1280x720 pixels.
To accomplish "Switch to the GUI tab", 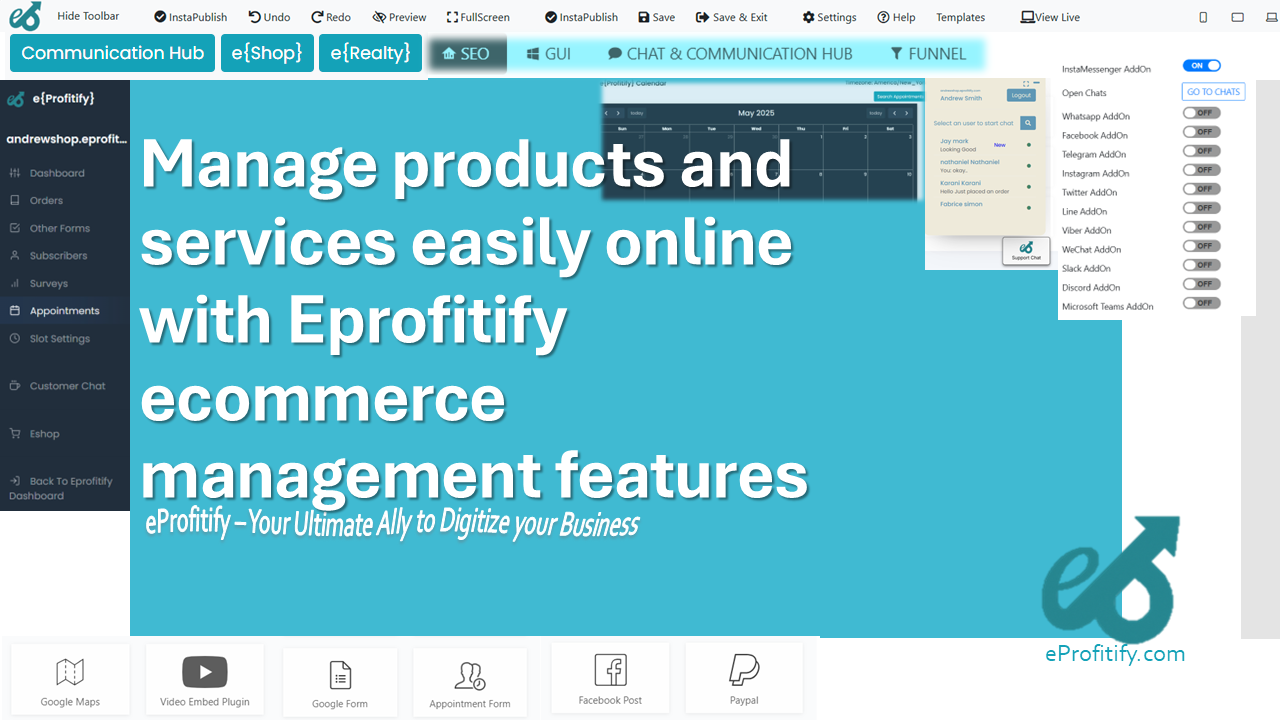I will click(548, 54).
